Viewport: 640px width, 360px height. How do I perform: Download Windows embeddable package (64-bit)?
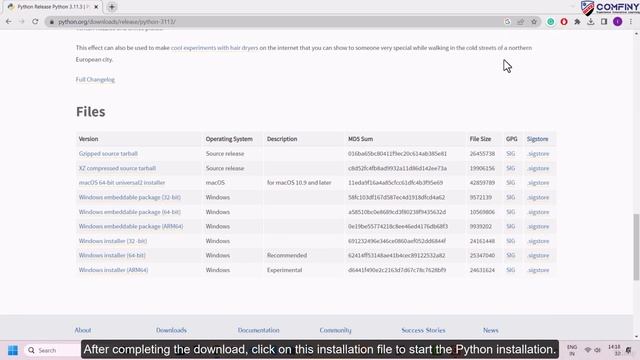point(130,212)
